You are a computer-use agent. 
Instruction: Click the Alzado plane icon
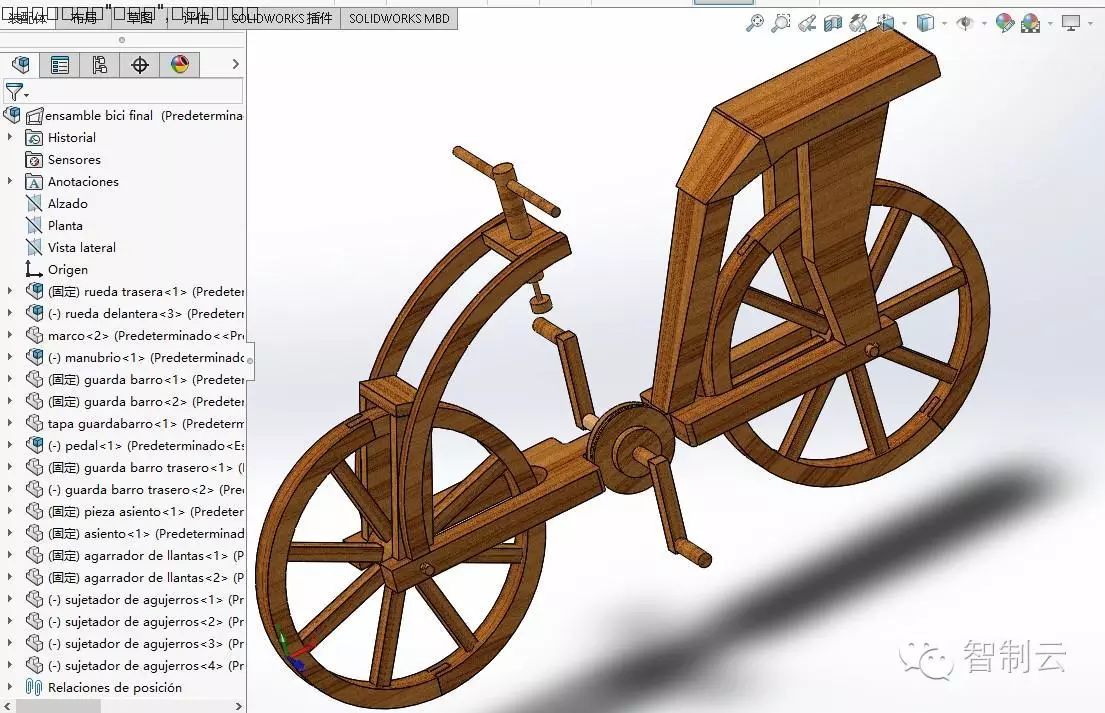tap(34, 204)
